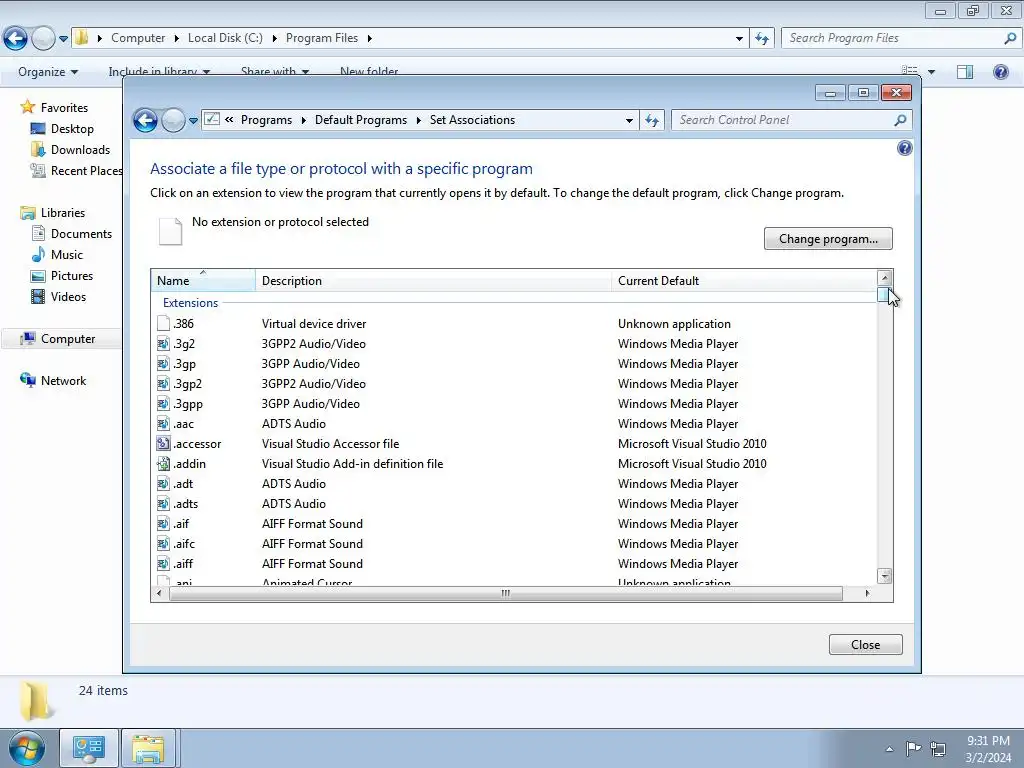
Task: Open Explorer address bar history dropdown
Action: tap(739, 39)
